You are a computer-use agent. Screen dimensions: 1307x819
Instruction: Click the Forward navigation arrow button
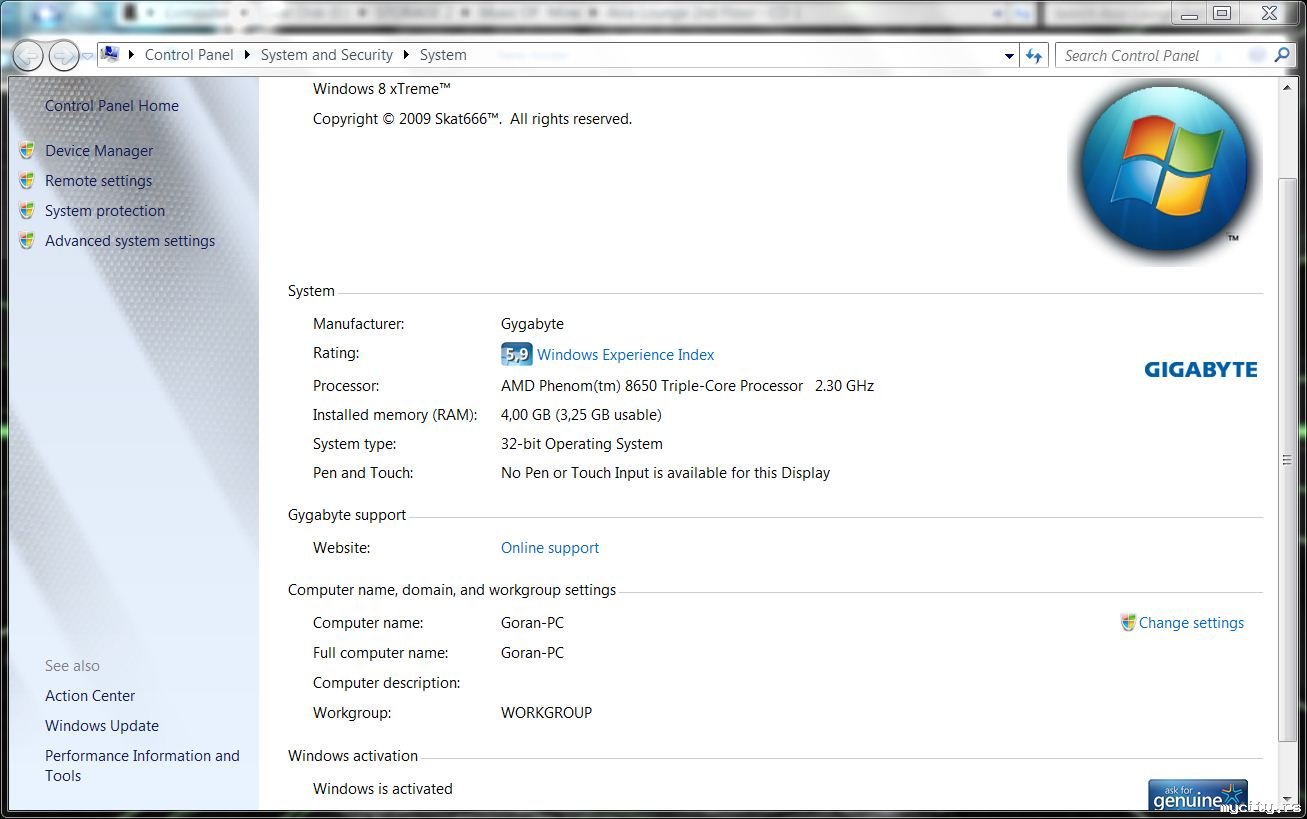64,56
